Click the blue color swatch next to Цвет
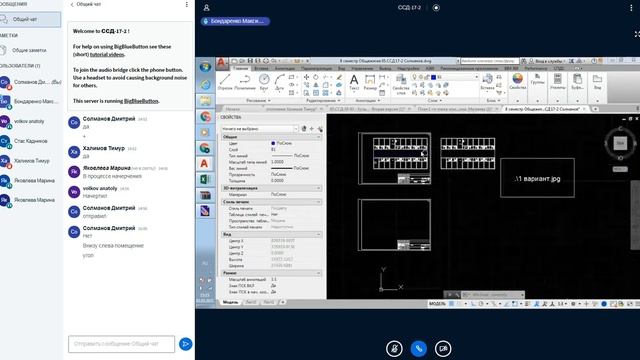This screenshot has height=360, width=640. point(273,143)
